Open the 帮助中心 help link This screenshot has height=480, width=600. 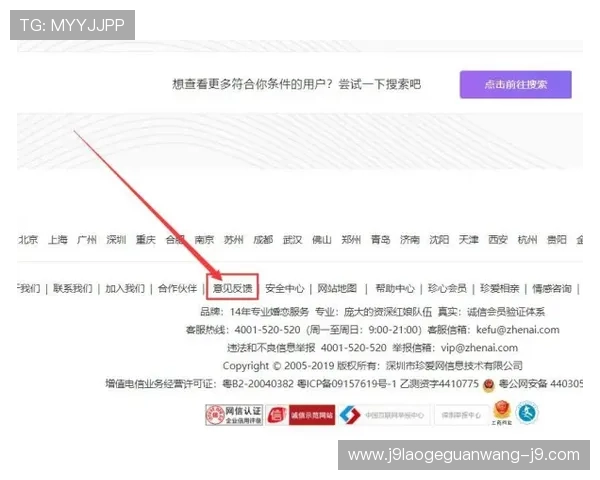[395, 288]
